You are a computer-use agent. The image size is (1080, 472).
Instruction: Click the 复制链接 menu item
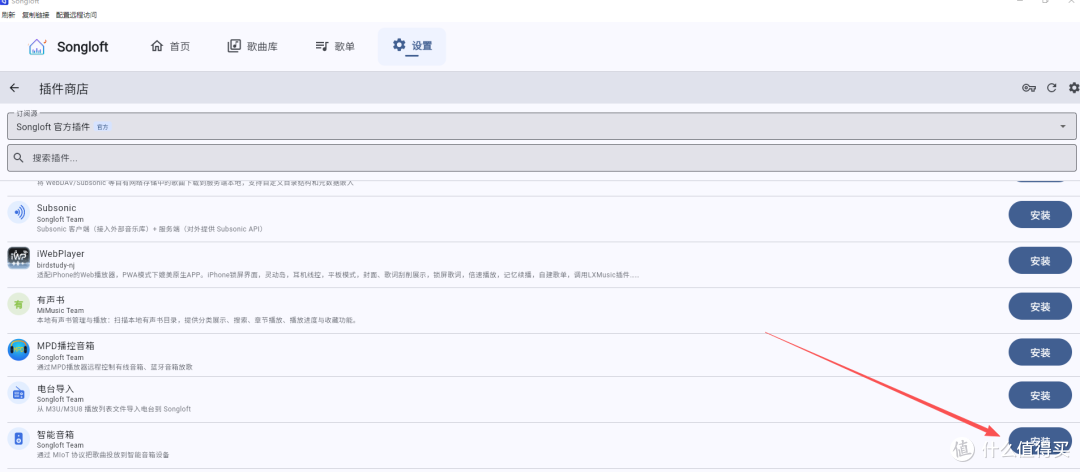[35, 14]
